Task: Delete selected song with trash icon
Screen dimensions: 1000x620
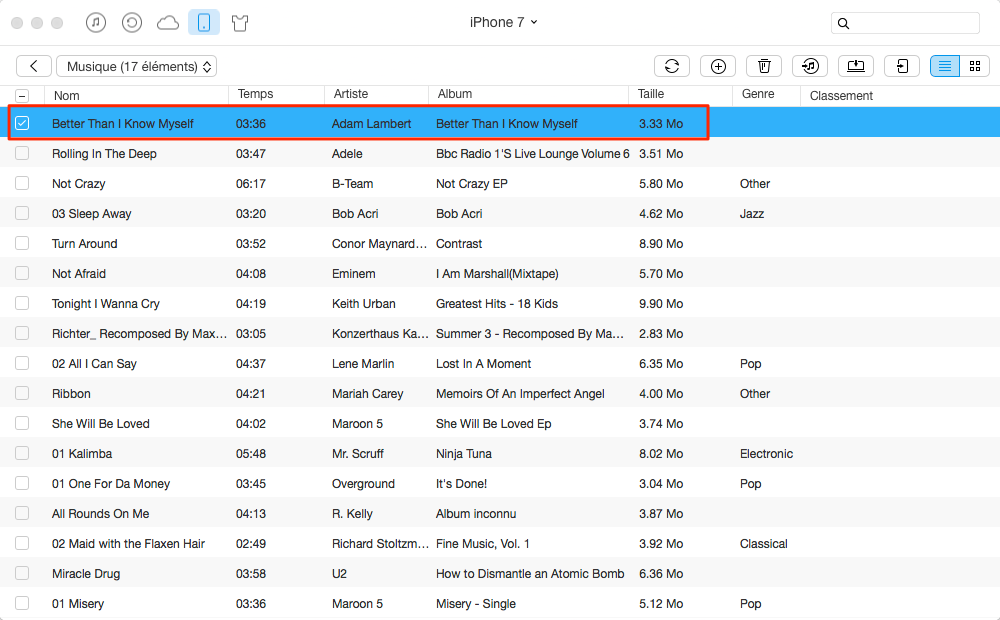Action: point(764,66)
